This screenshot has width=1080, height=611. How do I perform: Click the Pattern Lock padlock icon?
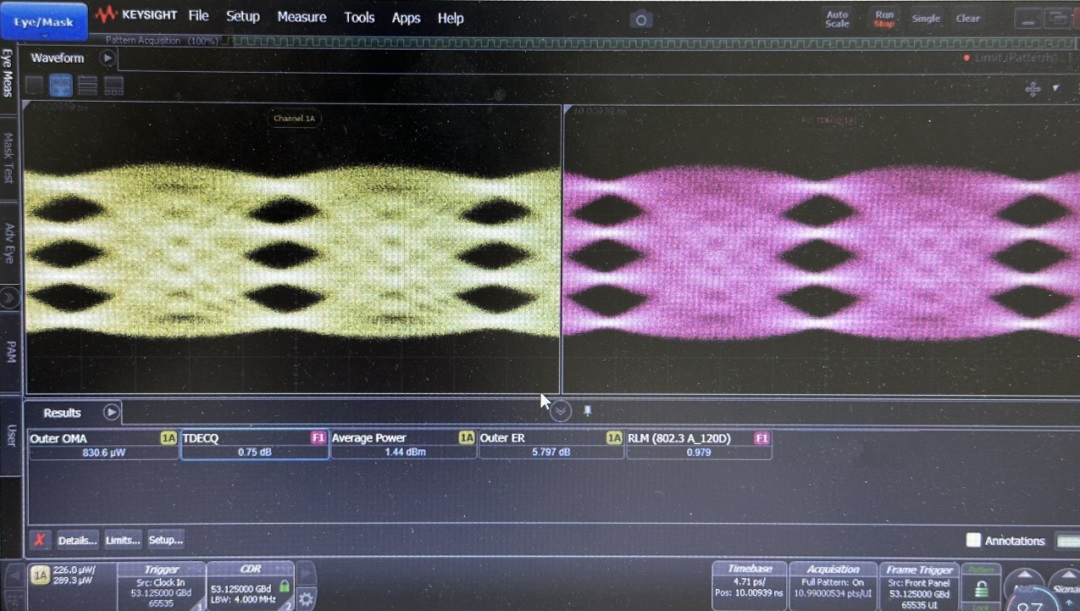point(981,589)
